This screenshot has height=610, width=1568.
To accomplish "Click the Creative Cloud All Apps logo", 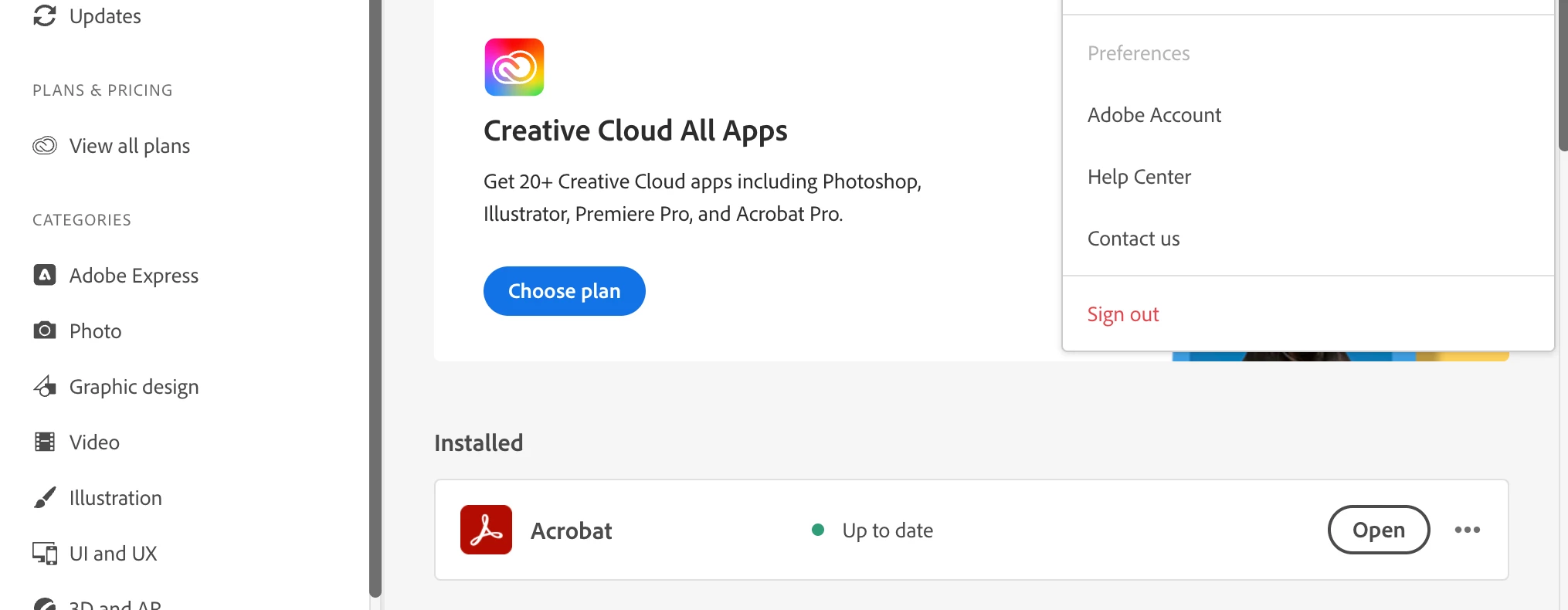I will pos(514,67).
